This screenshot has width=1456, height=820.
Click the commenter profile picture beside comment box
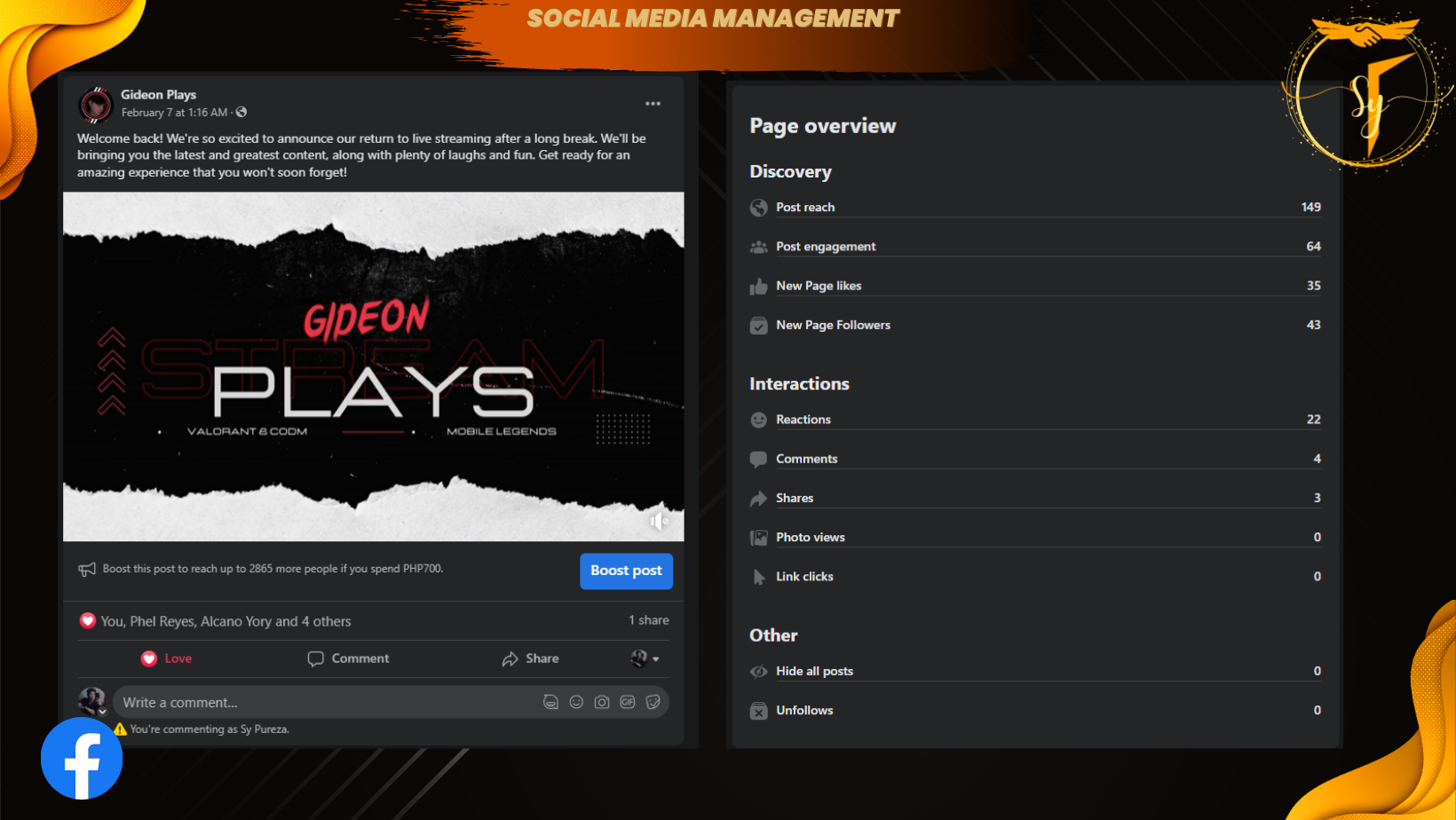(91, 701)
